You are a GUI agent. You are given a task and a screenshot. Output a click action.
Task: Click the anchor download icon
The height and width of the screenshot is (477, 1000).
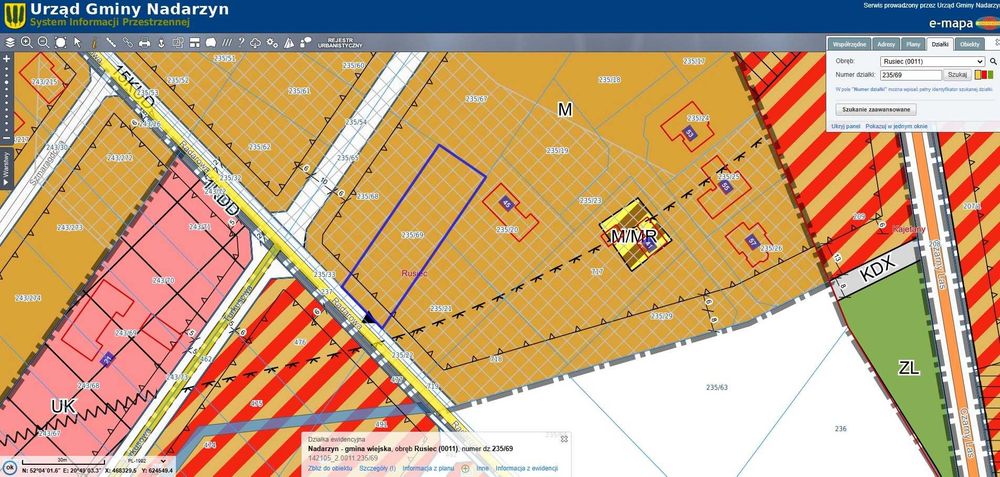click(161, 43)
